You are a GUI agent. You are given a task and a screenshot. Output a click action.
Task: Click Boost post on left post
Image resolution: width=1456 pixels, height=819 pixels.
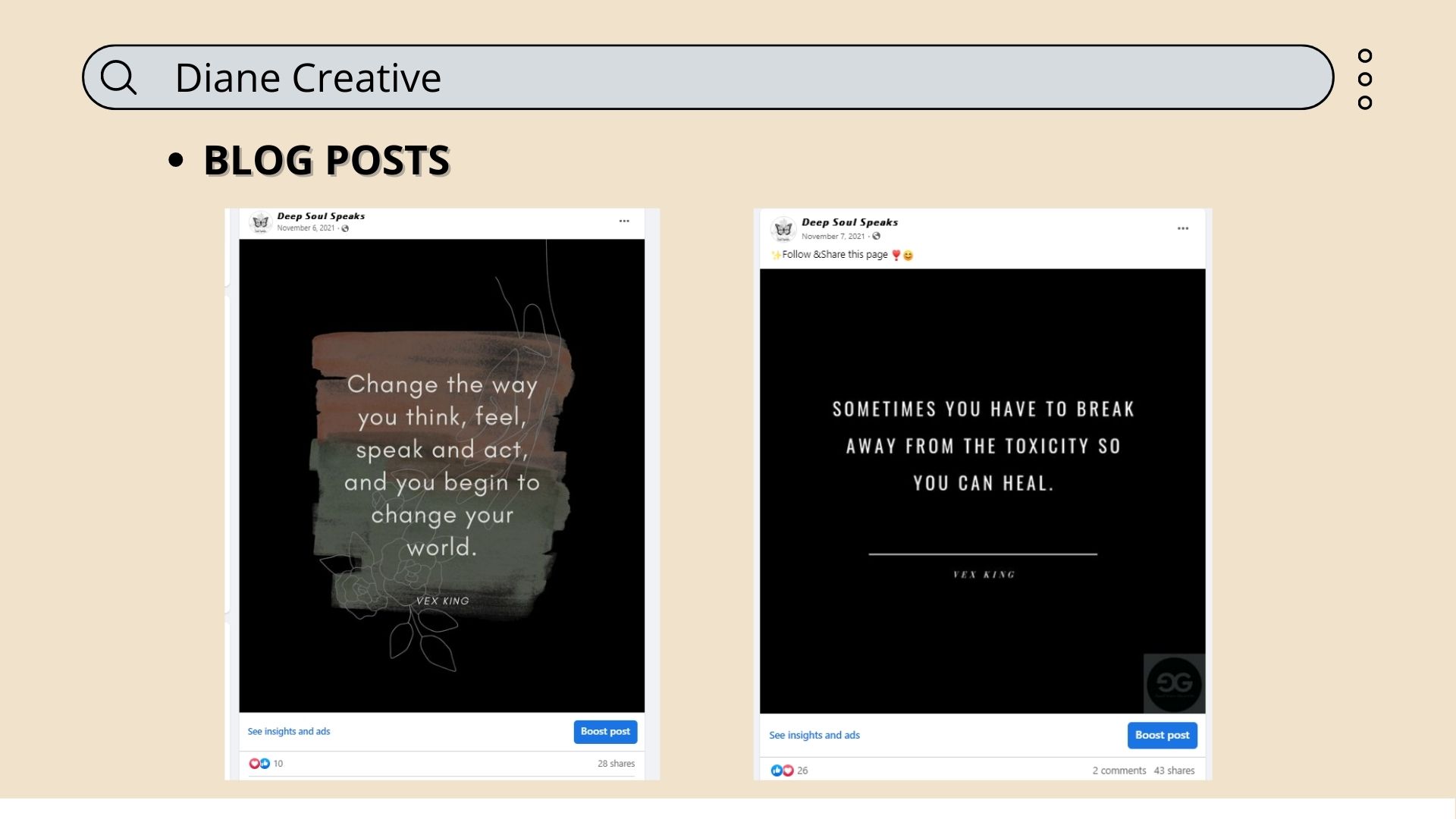pos(605,732)
